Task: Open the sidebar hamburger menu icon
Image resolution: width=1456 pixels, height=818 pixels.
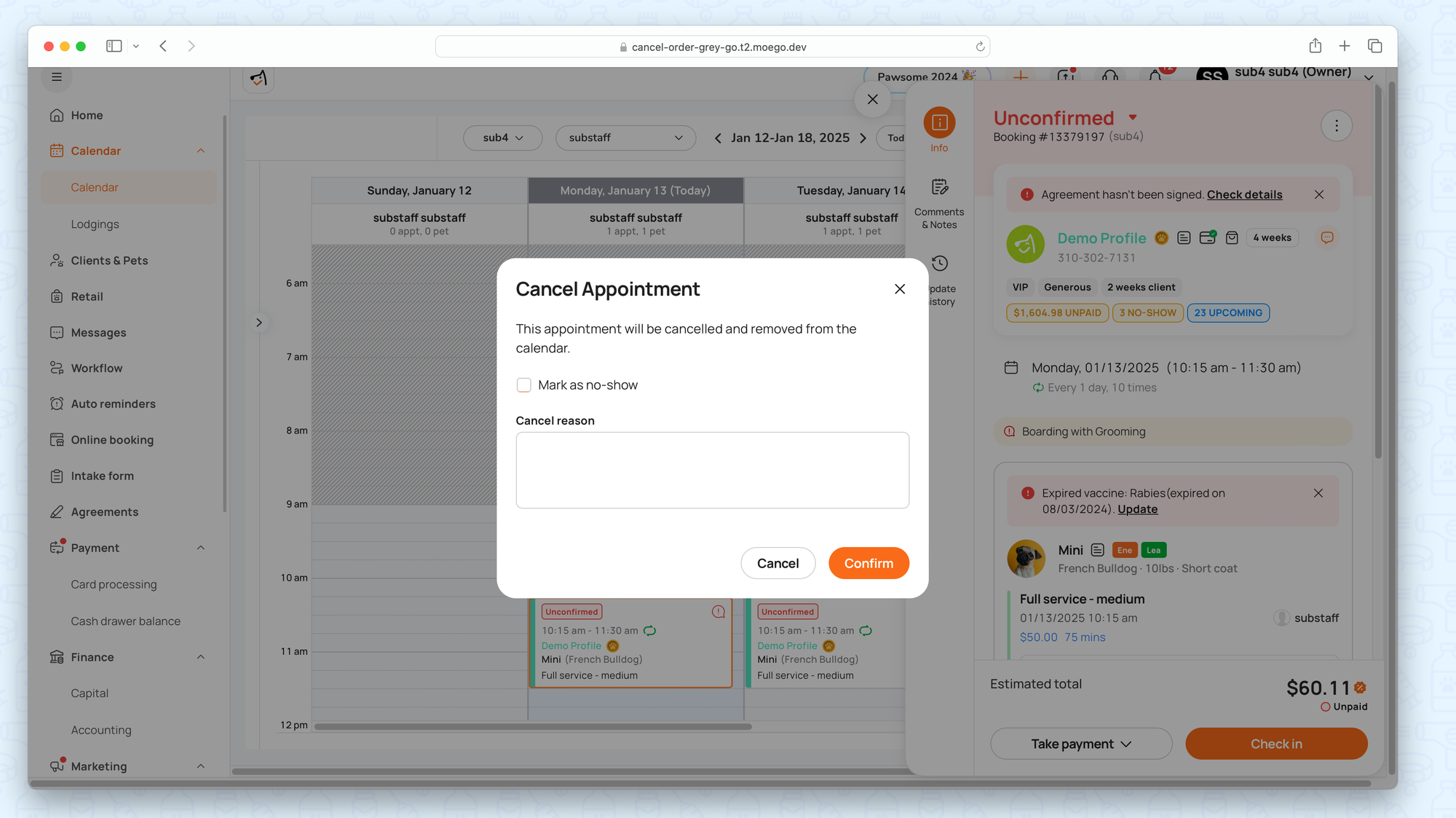Action: click(x=57, y=77)
